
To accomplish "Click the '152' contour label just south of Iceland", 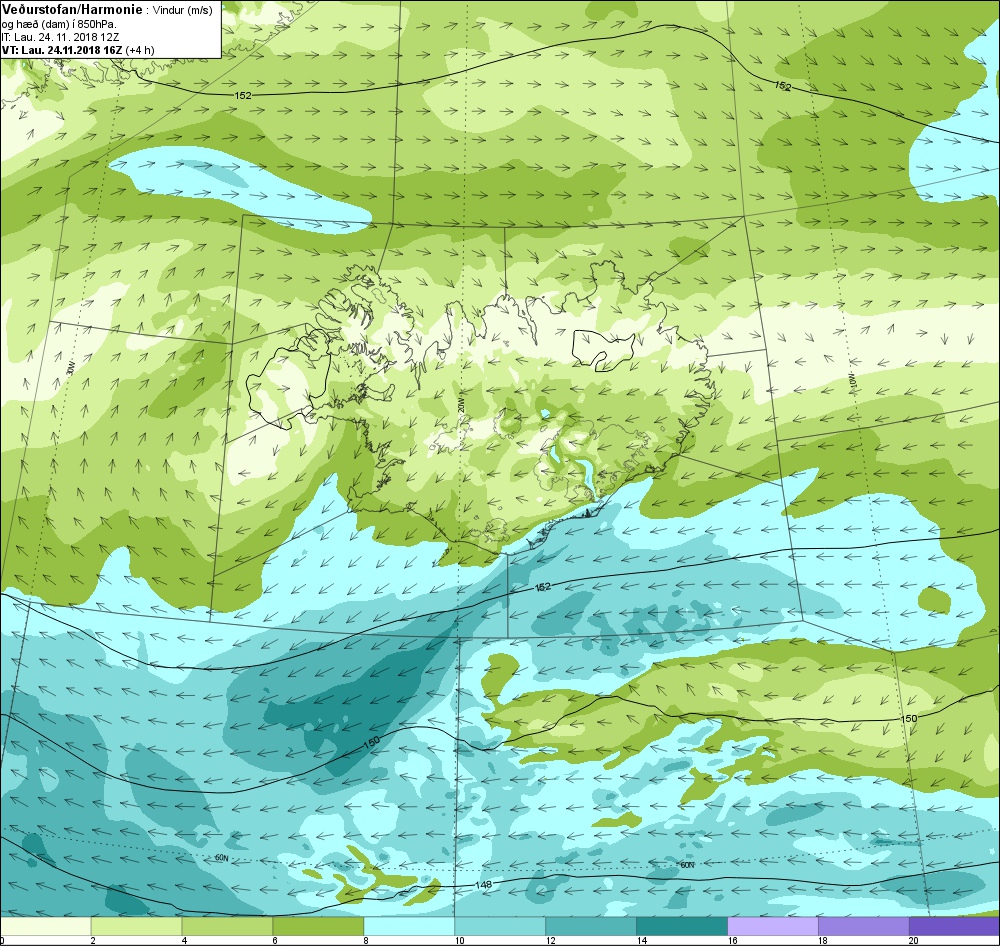I will pos(543,586).
